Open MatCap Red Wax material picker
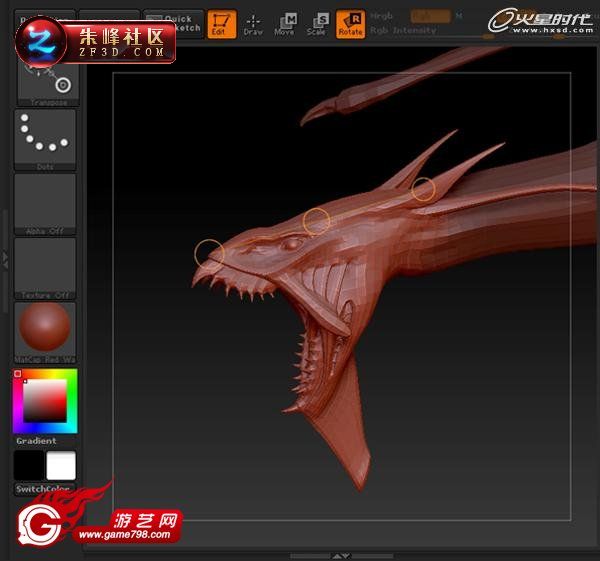Screen dimensions: 600x561 tap(45, 332)
